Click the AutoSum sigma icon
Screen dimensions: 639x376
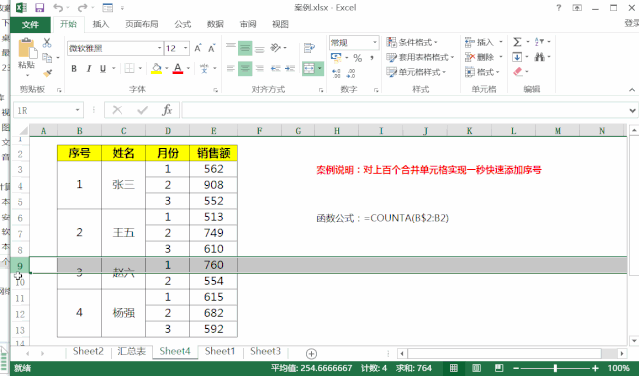(x=517, y=42)
